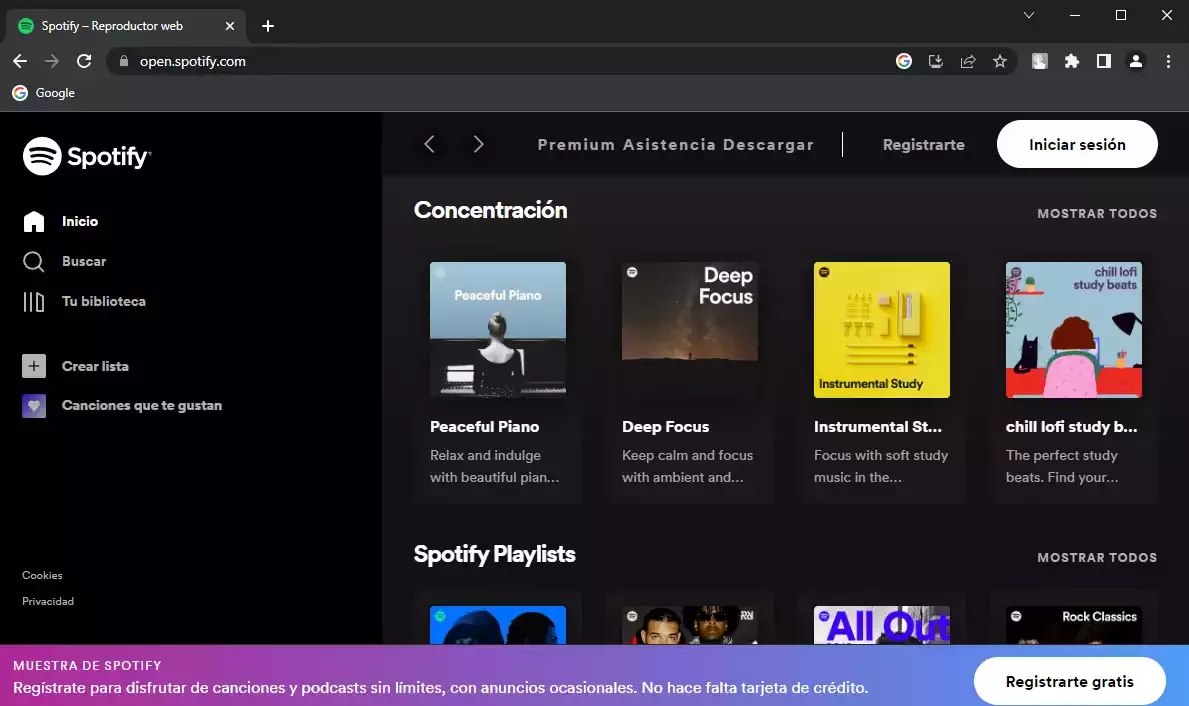Open the browser profile avatar icon
This screenshot has width=1189, height=706.
pyautogui.click(x=1136, y=61)
